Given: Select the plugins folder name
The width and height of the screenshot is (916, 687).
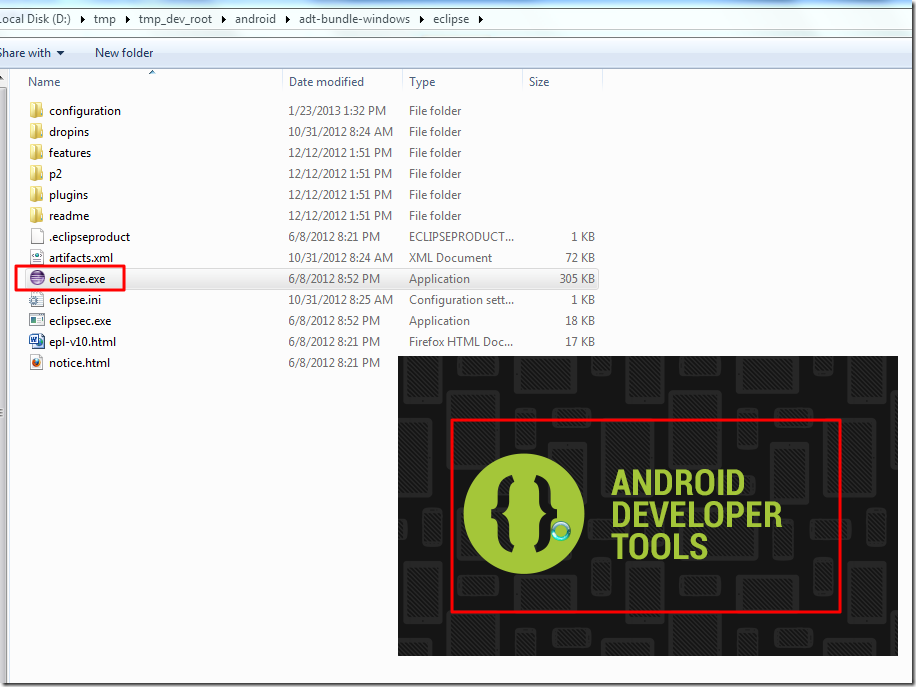Looking at the screenshot, I should 68,195.
